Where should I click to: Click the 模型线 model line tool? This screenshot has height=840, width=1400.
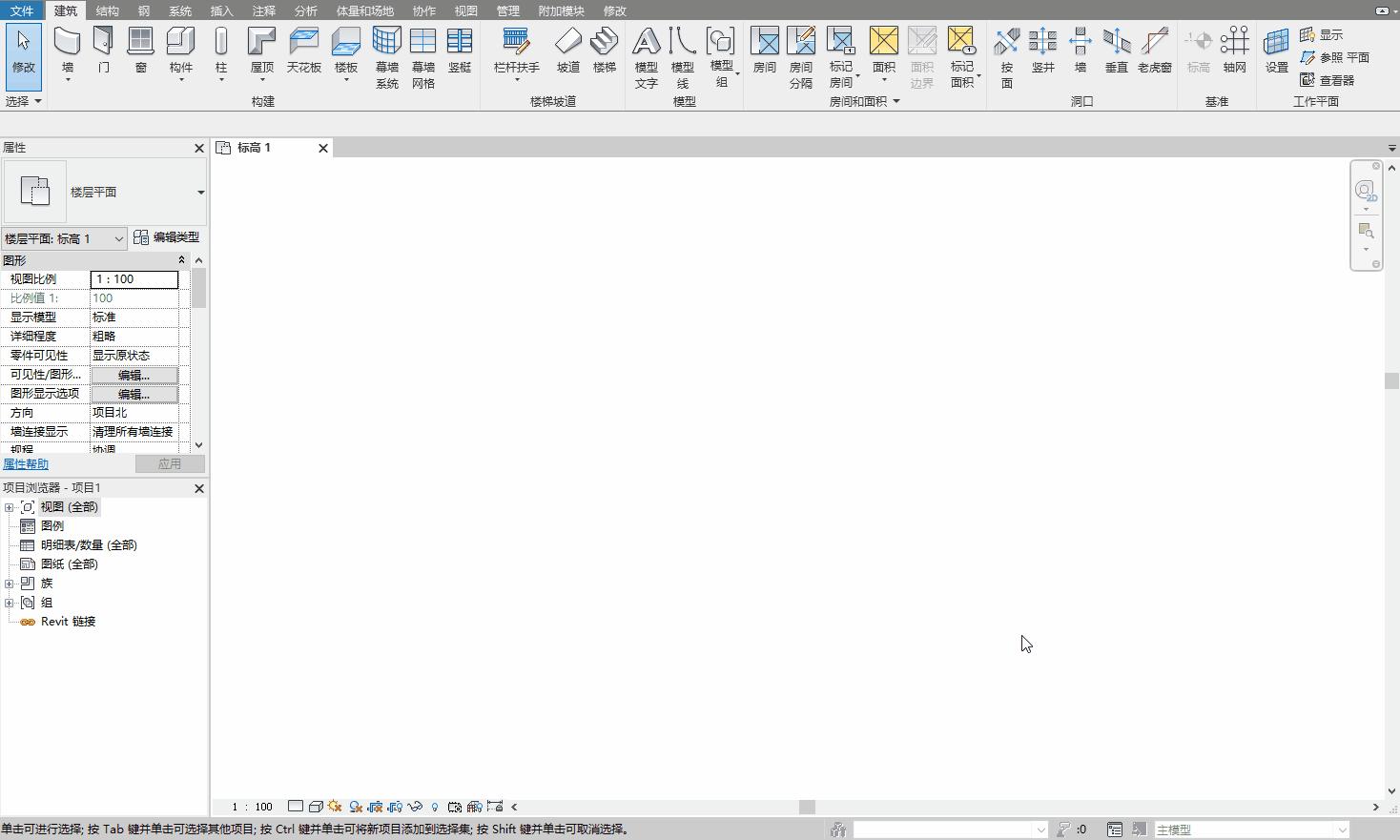point(682,58)
